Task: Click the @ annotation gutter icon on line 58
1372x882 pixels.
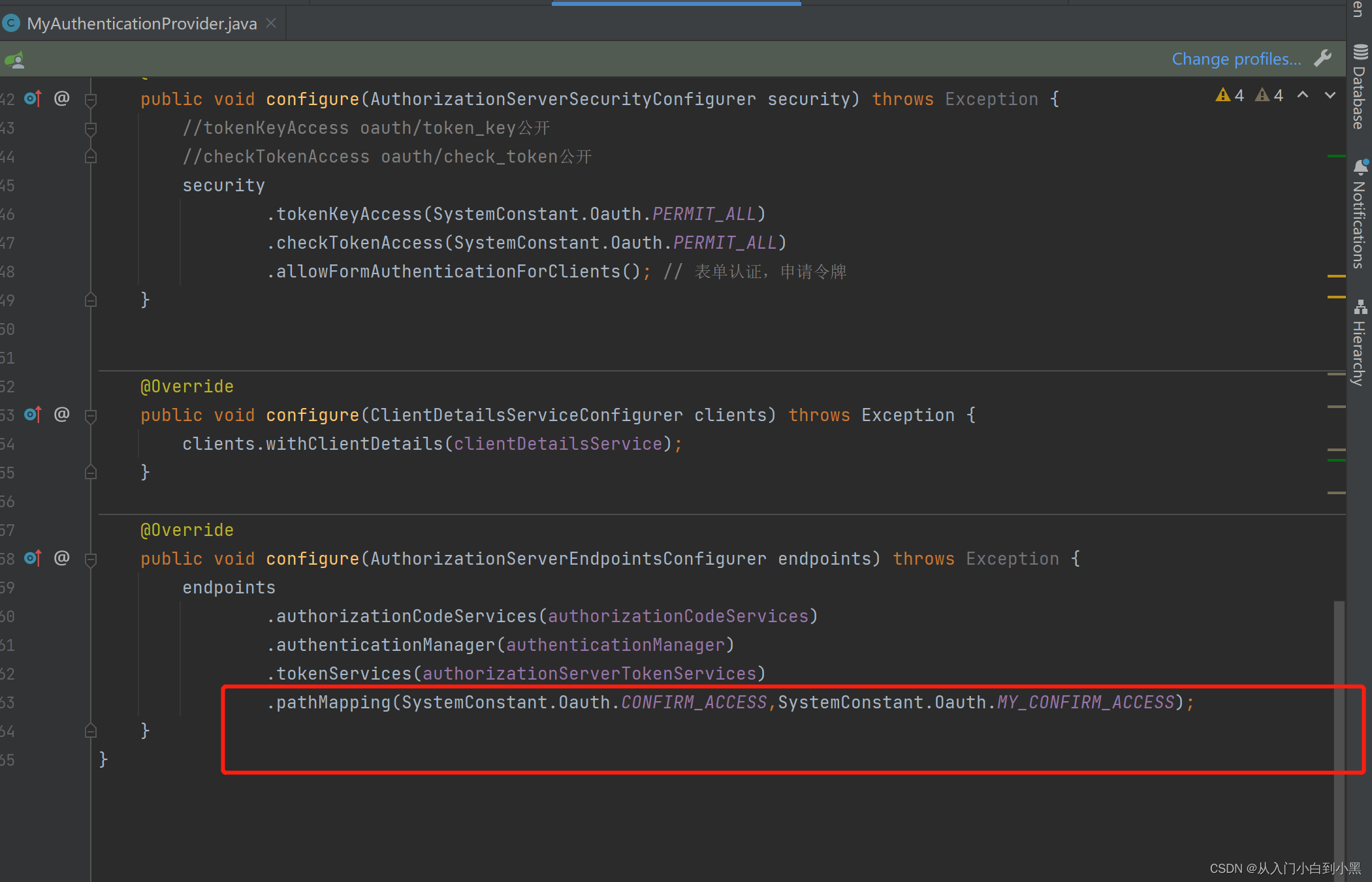Action: coord(61,558)
